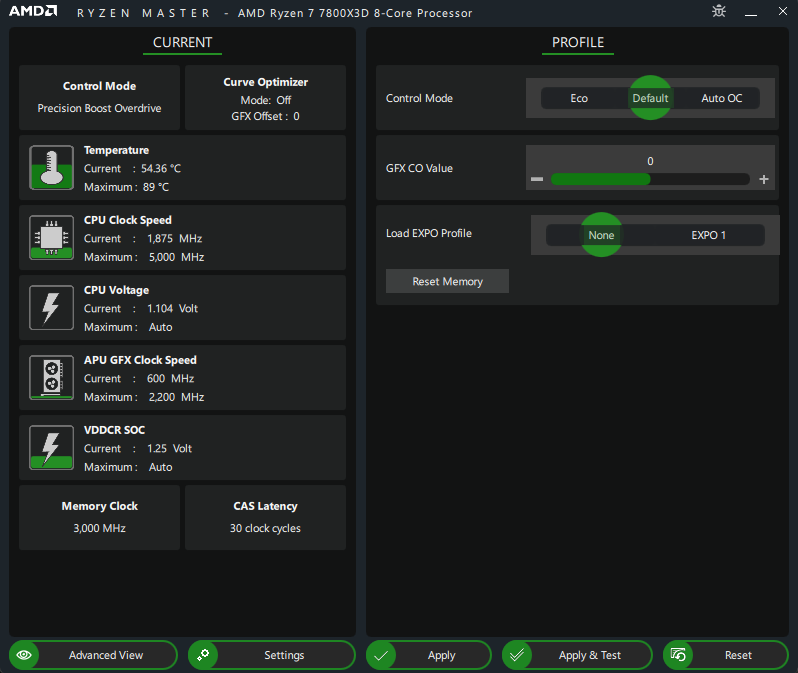Click the 54.36 °C current temperature value
The height and width of the screenshot is (673, 798).
(161, 169)
